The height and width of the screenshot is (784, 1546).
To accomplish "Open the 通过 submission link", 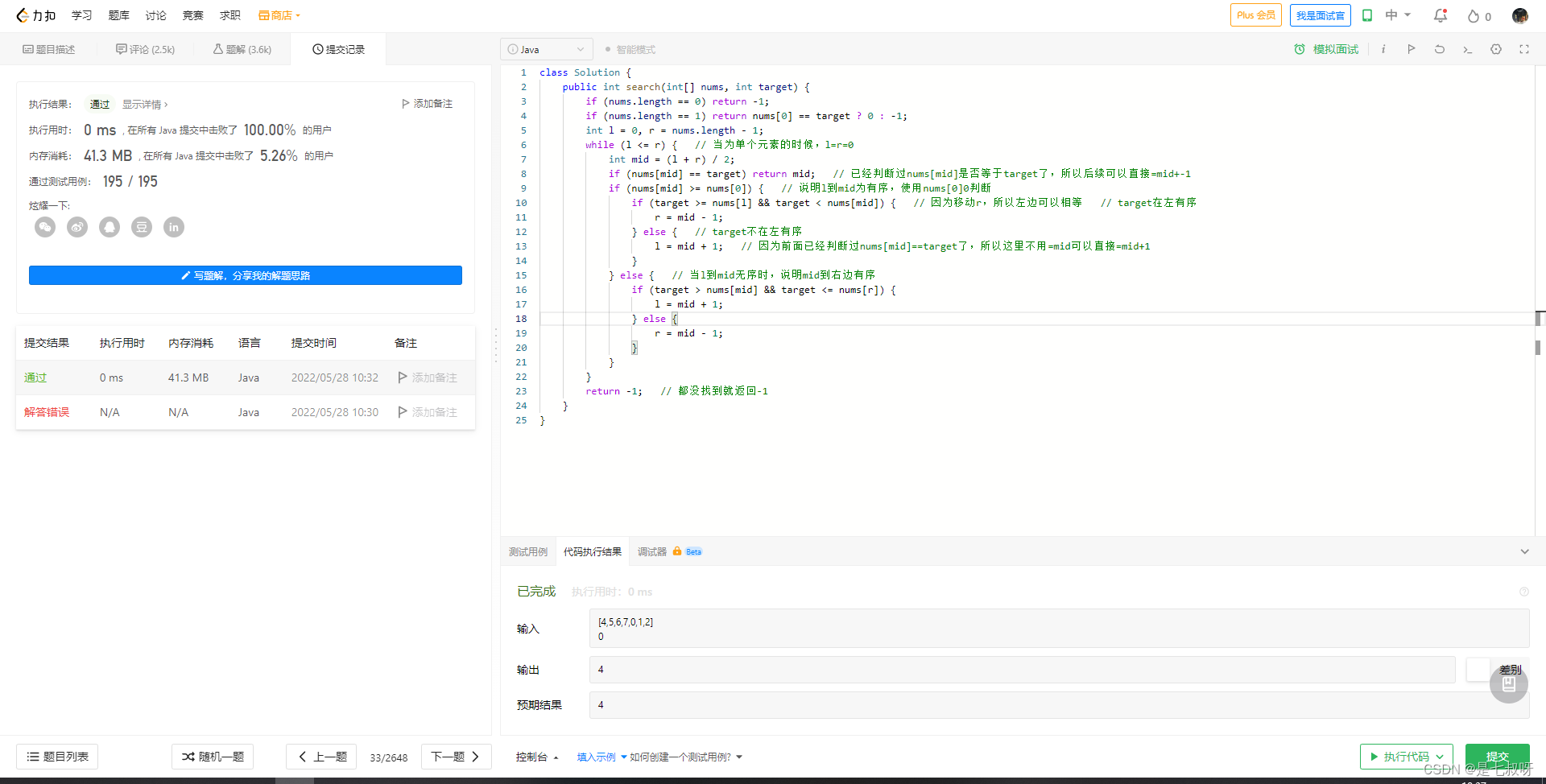I will coord(35,378).
